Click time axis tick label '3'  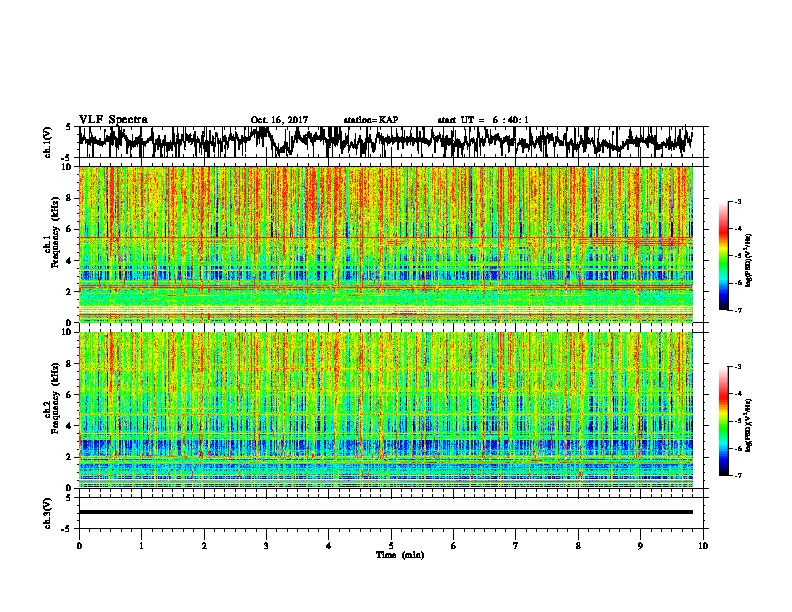pyautogui.click(x=266, y=546)
